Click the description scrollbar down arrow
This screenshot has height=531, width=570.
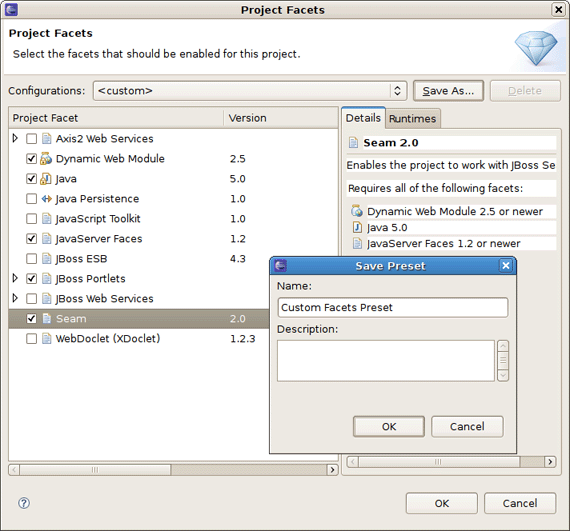coord(503,375)
